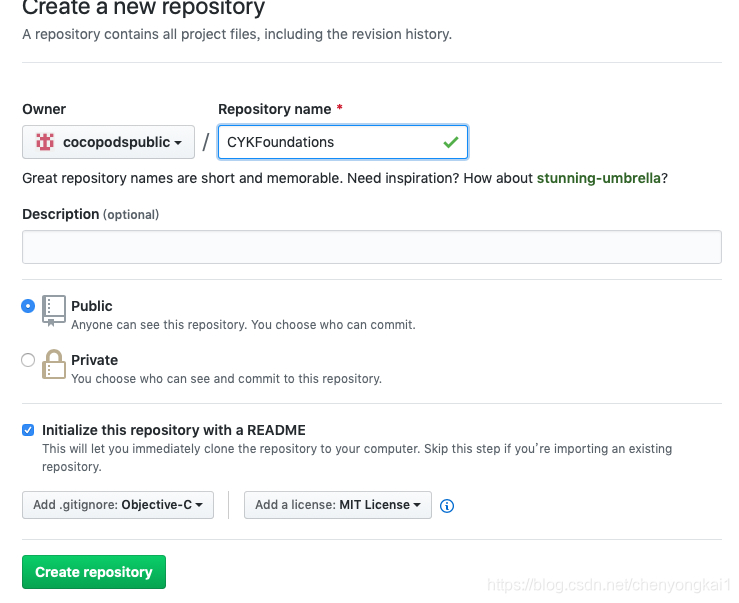Select the Private radio button

(x=28, y=360)
